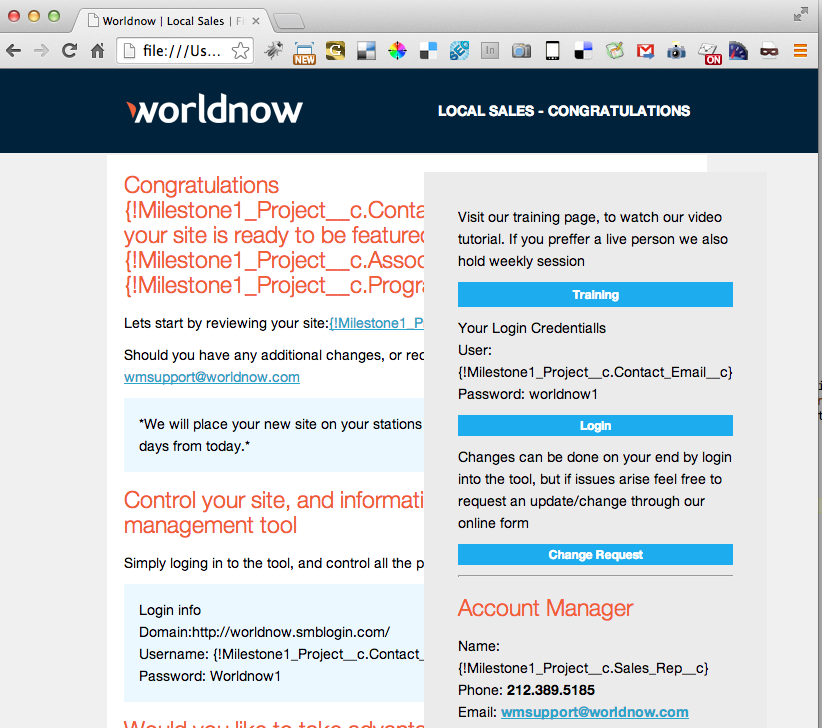
Task: Open the gold G extension
Action: tap(335, 51)
